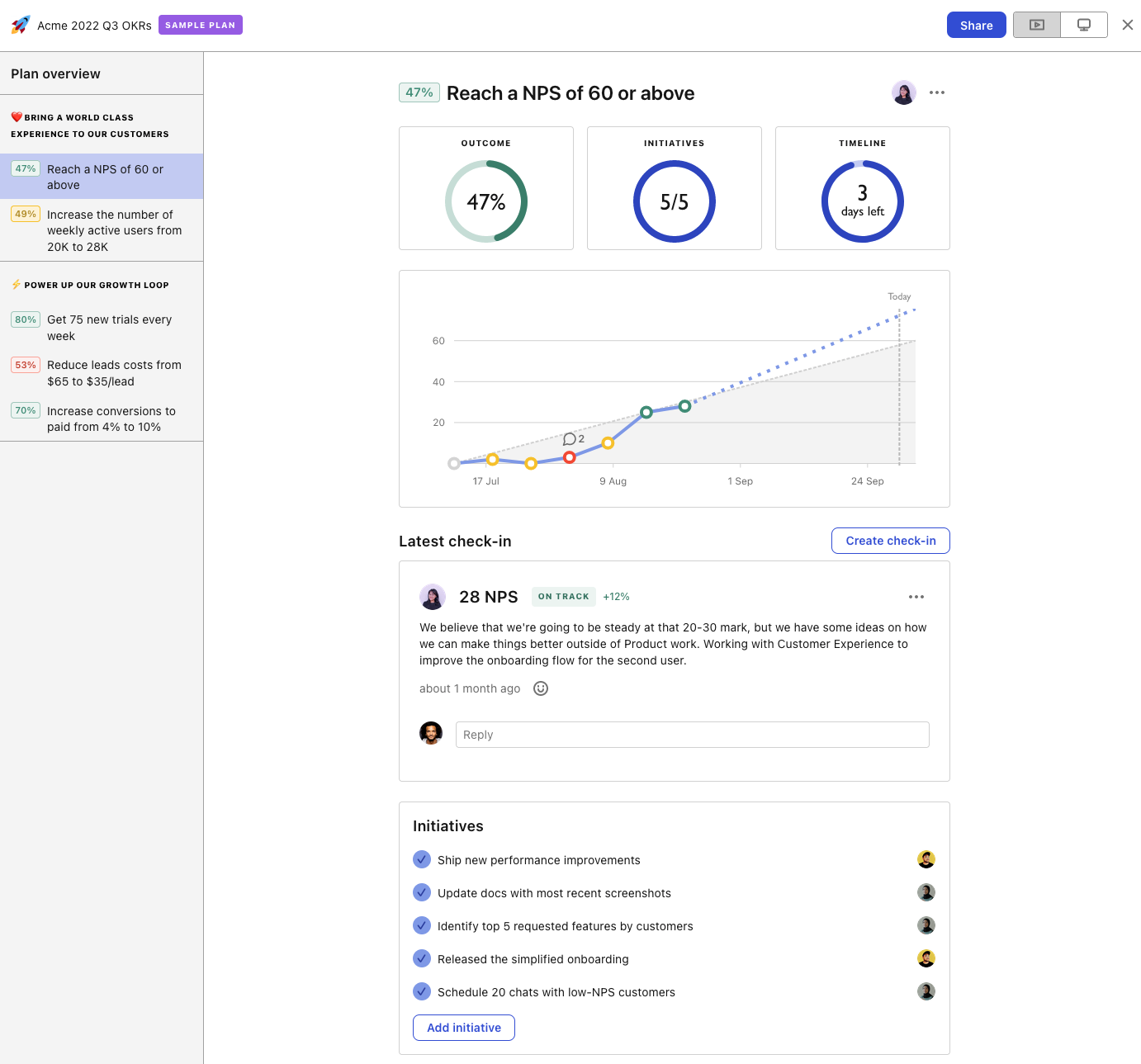Viewport: 1141px width, 1064px height.
Task: Uncheck Identify top 5 requested features by customers
Action: [x=422, y=925]
